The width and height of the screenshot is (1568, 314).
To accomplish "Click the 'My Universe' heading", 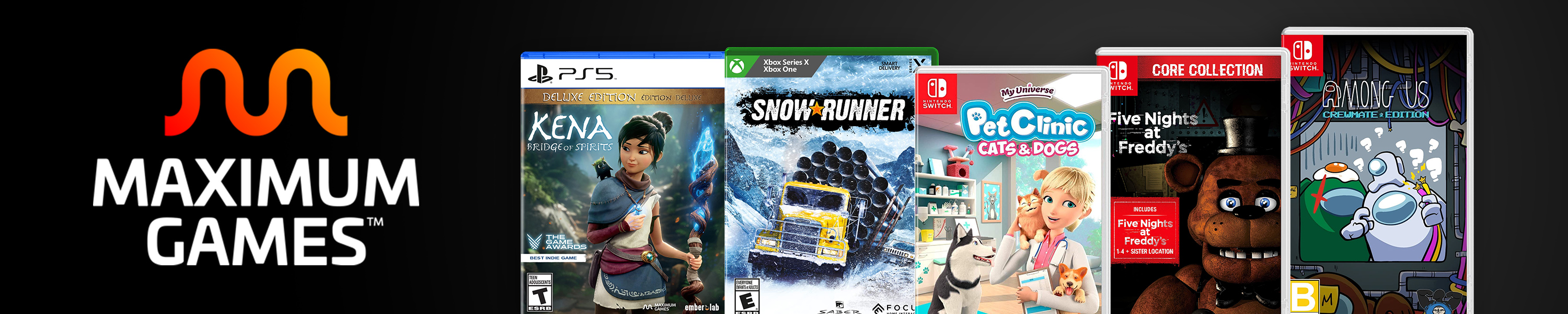I will [x=1027, y=92].
